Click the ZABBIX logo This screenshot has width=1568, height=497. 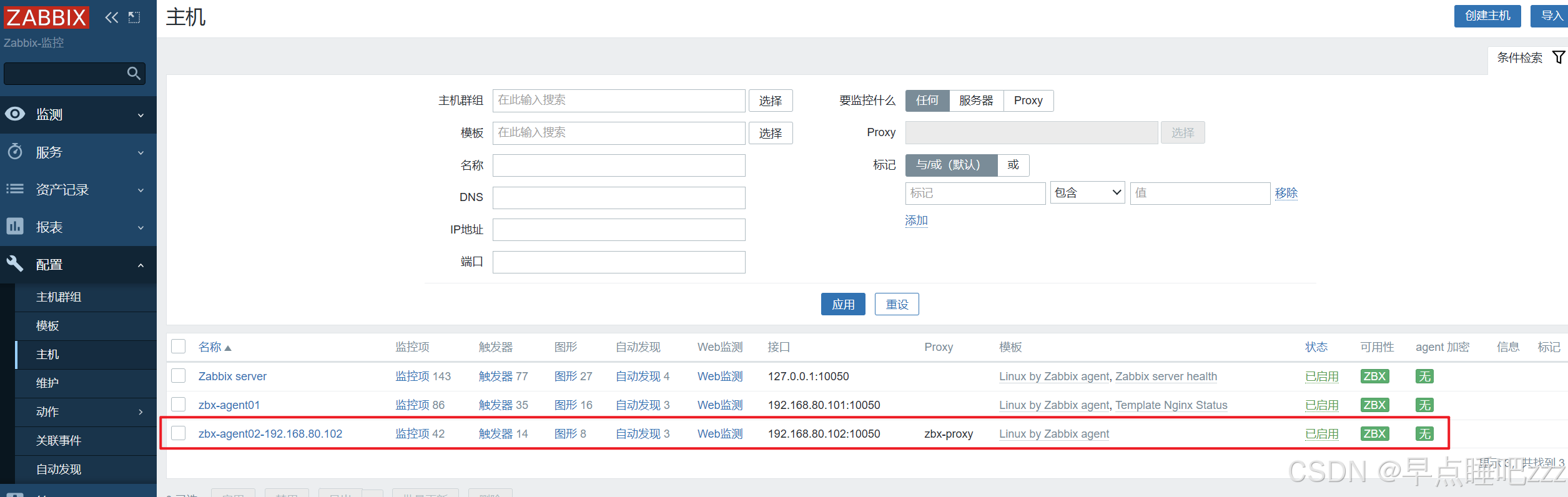[x=46, y=17]
